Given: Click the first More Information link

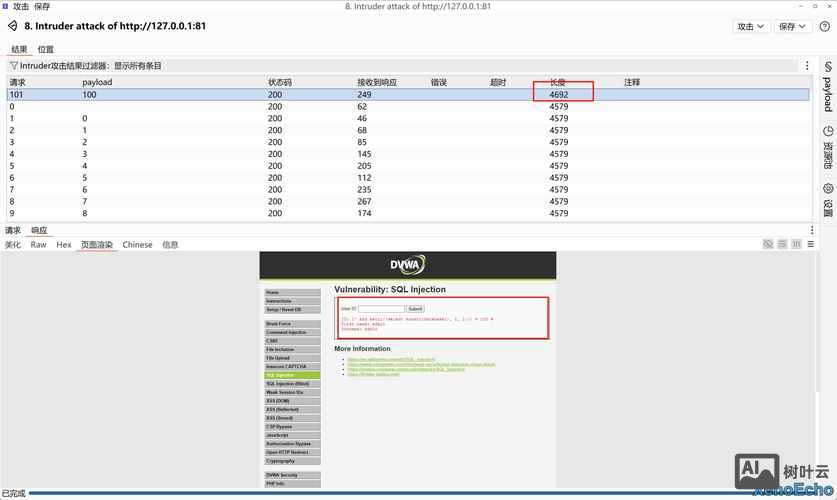Looking at the screenshot, I should [391, 359].
